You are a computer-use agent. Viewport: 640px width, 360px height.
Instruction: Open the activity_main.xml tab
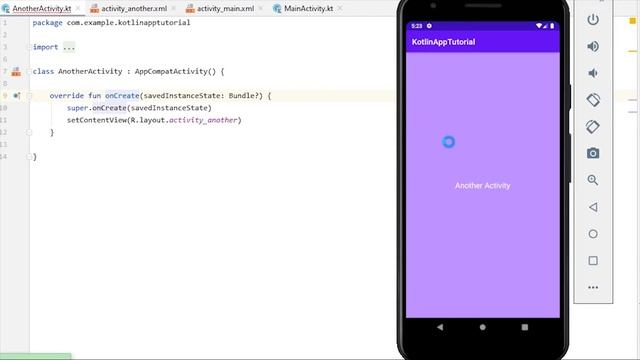click(x=225, y=8)
